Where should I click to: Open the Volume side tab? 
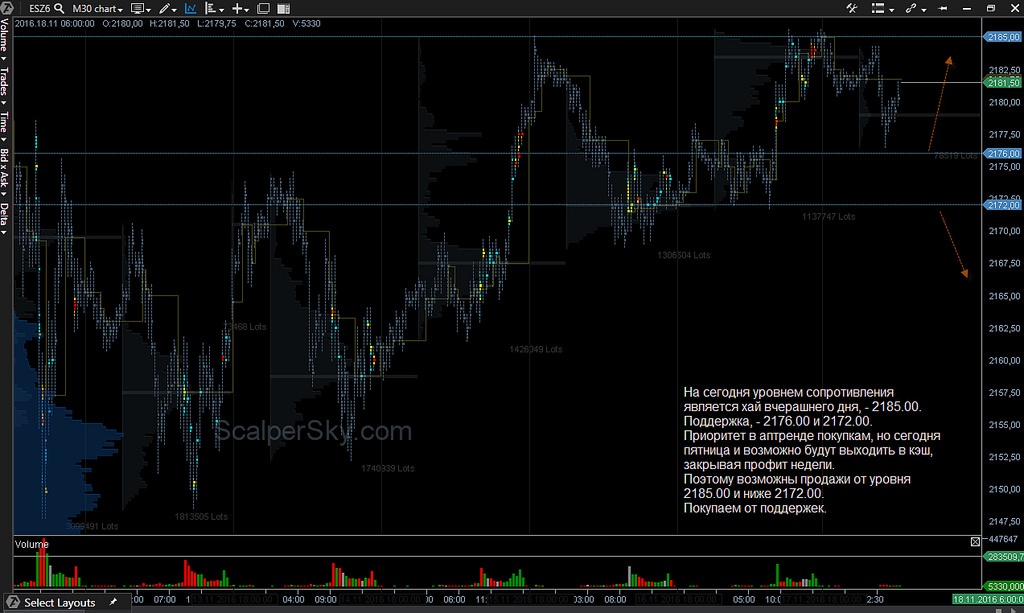coord(5,40)
